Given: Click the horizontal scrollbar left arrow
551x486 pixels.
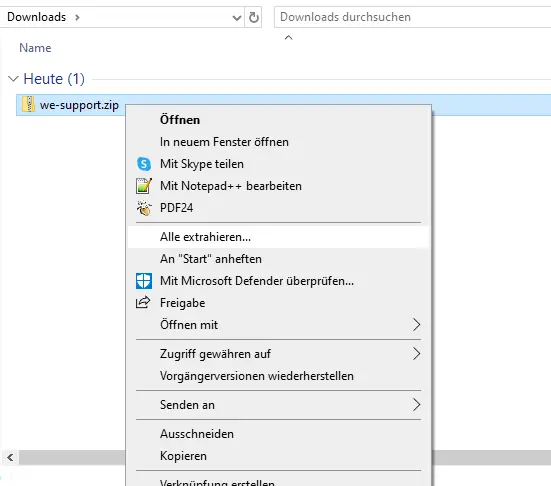Looking at the screenshot, I should (x=10, y=458).
